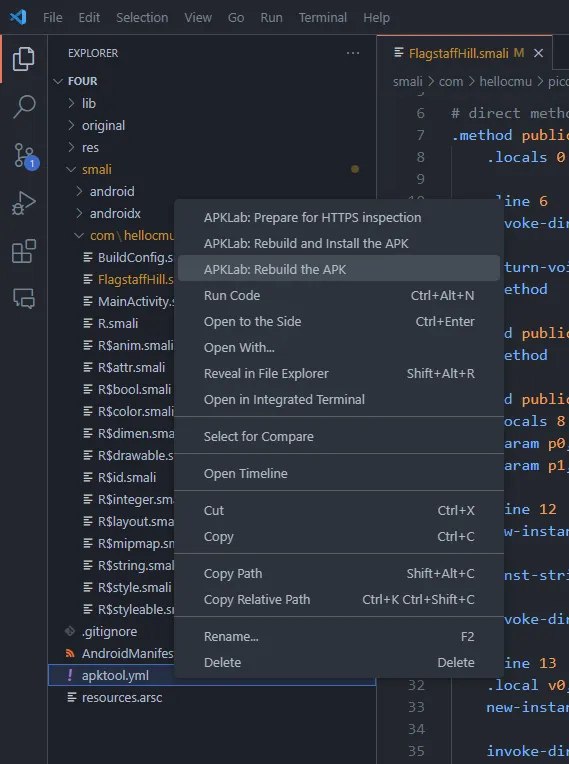Expand the res folder
Image resolution: width=569 pixels, height=764 pixels.
72,147
